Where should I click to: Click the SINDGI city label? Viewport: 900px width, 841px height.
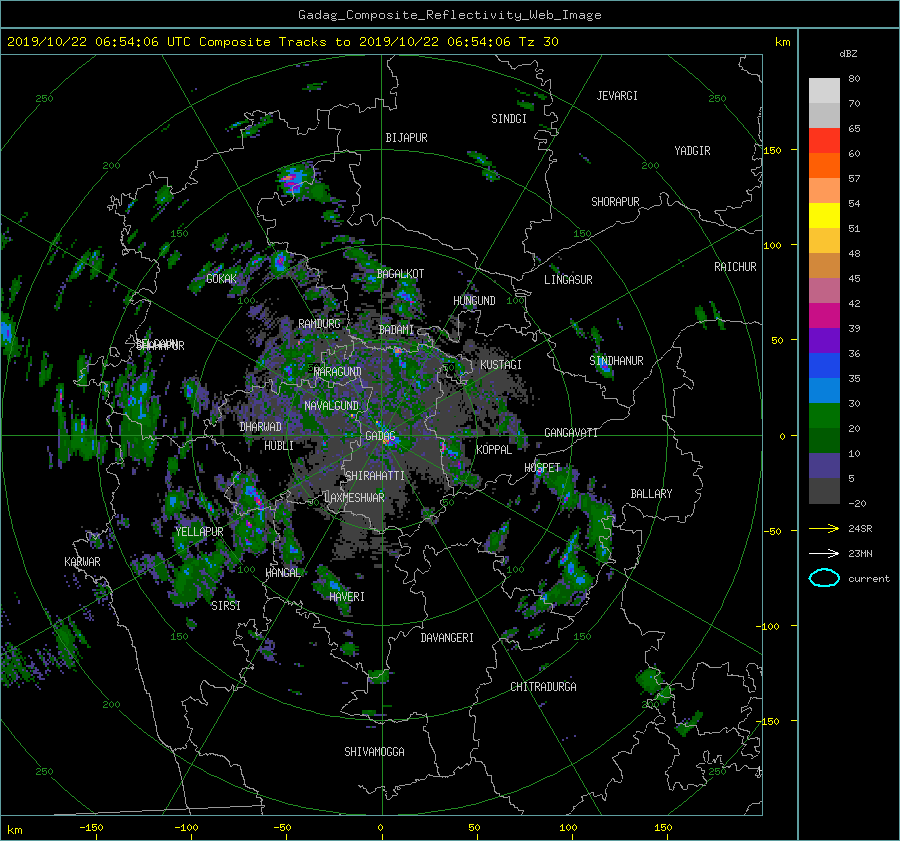509,119
